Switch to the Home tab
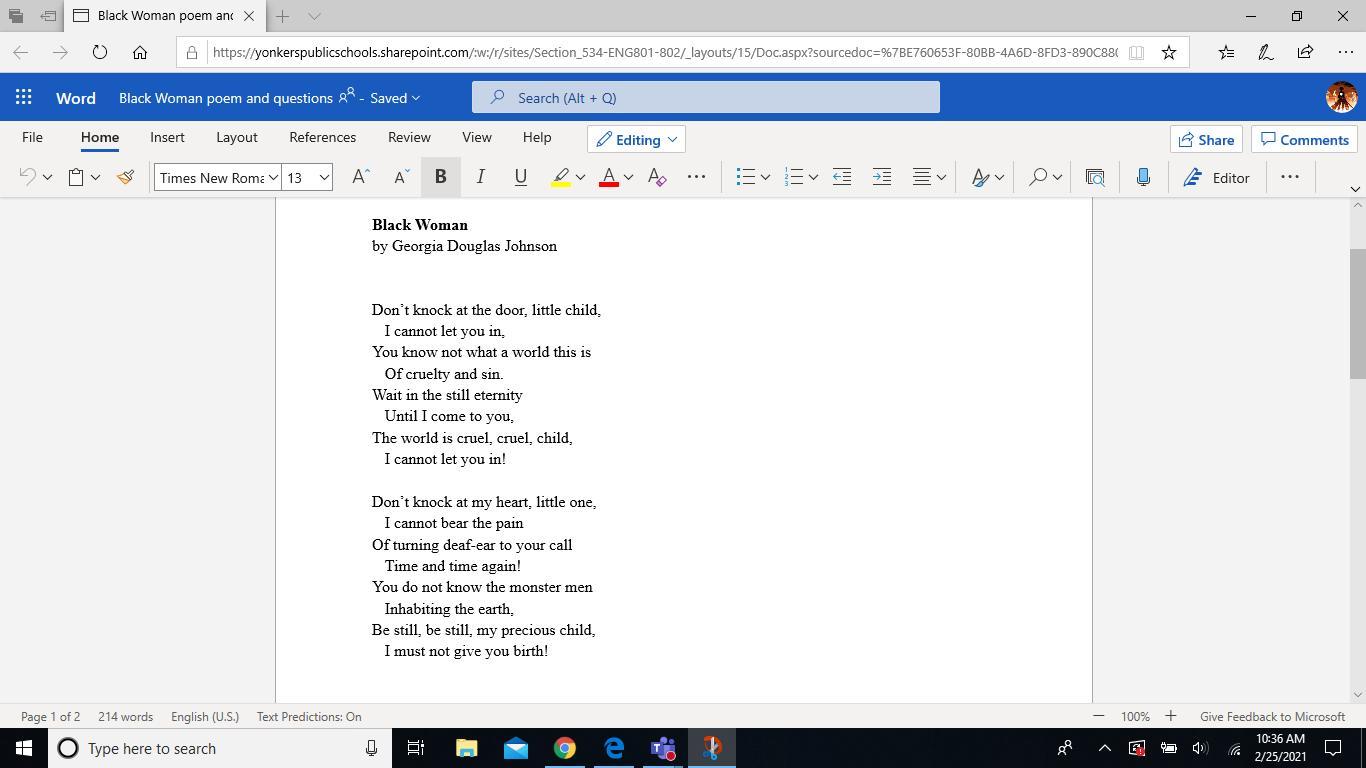1366x768 pixels. click(100, 138)
